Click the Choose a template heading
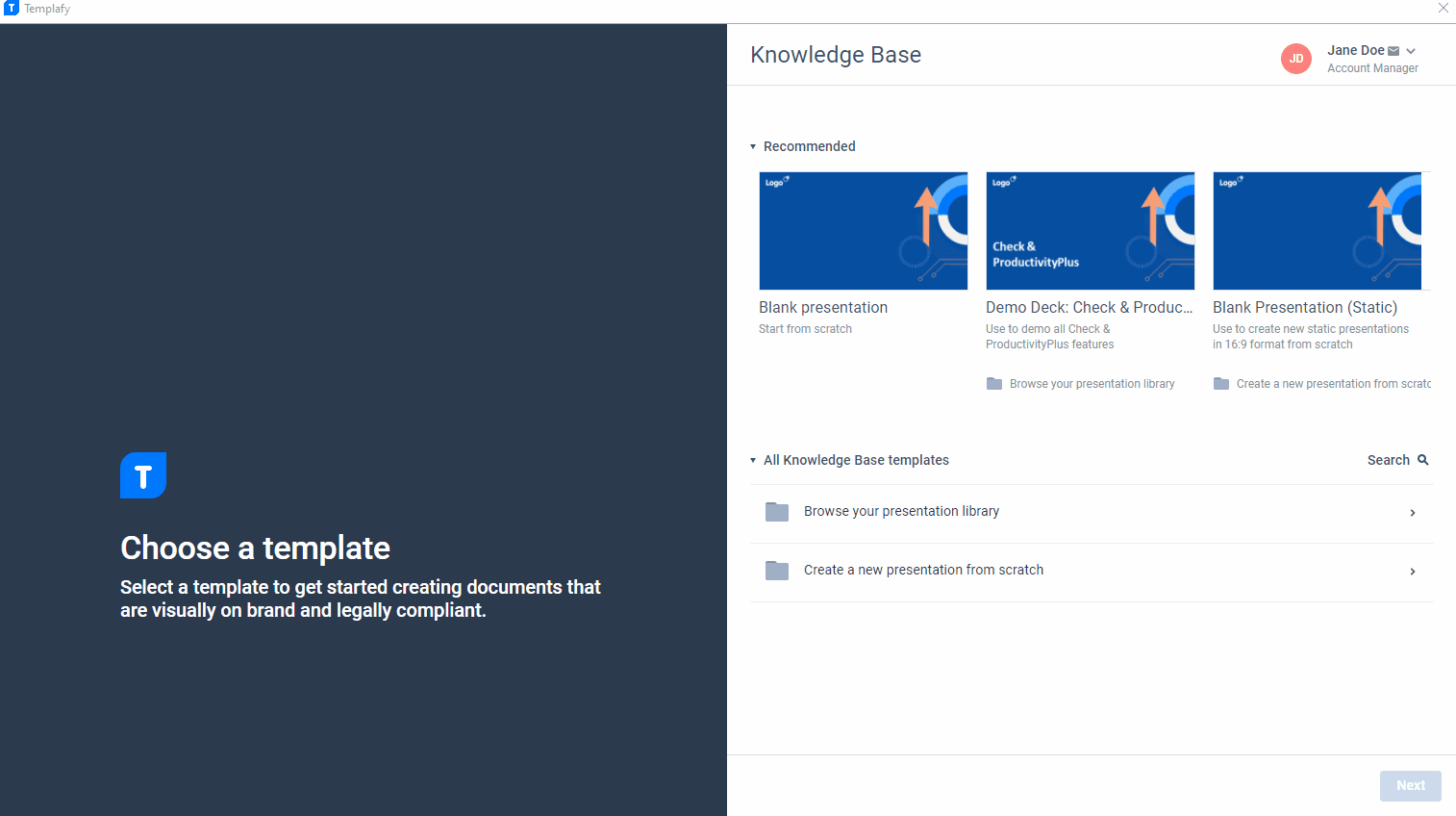This screenshot has height=816, width=1456. click(x=255, y=548)
